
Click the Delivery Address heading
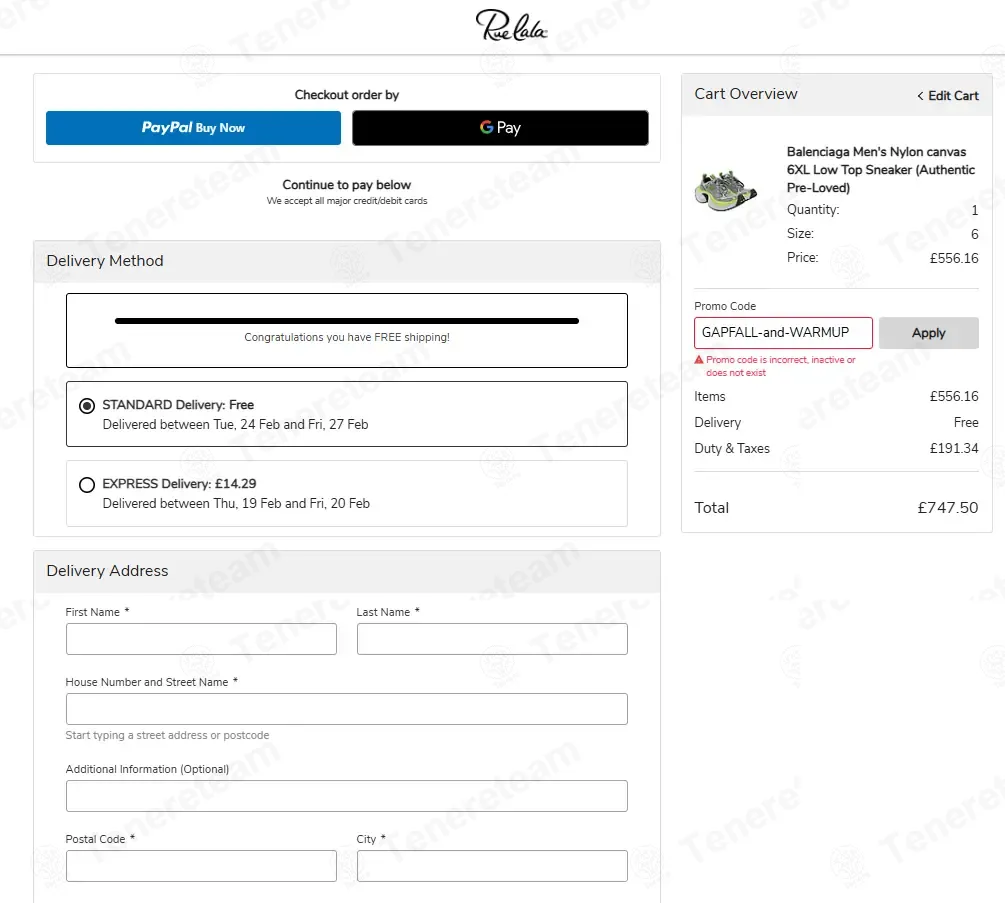click(x=108, y=570)
